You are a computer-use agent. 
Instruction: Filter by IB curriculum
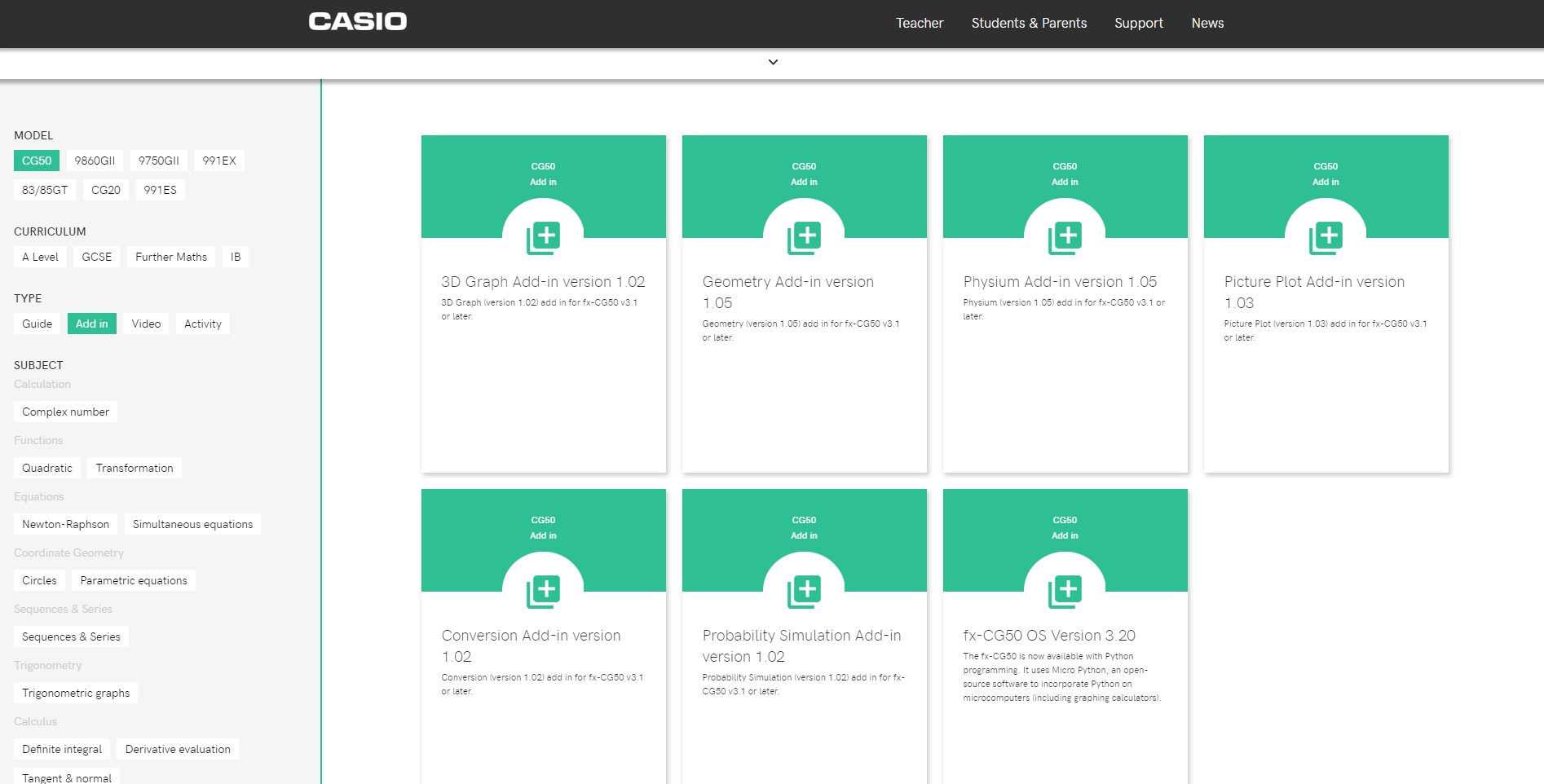(236, 257)
